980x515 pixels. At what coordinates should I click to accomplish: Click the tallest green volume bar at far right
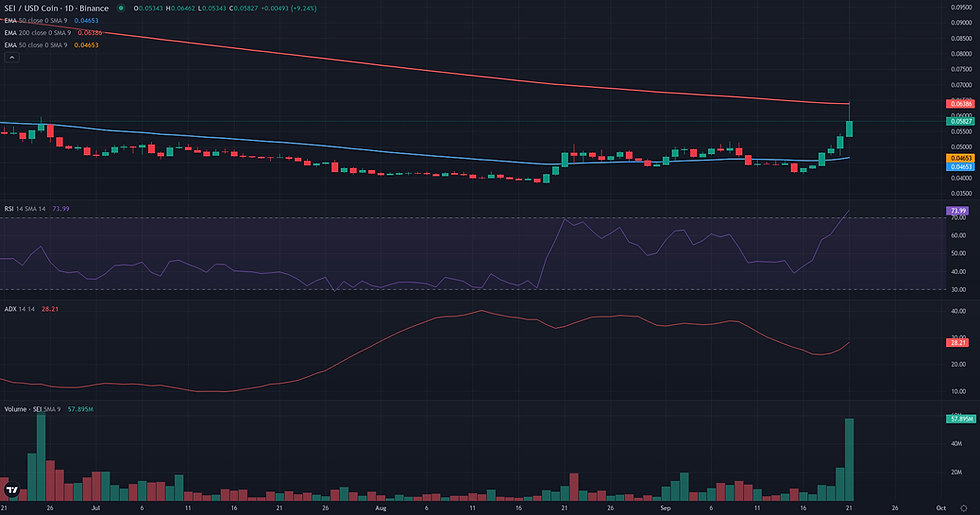click(849, 459)
